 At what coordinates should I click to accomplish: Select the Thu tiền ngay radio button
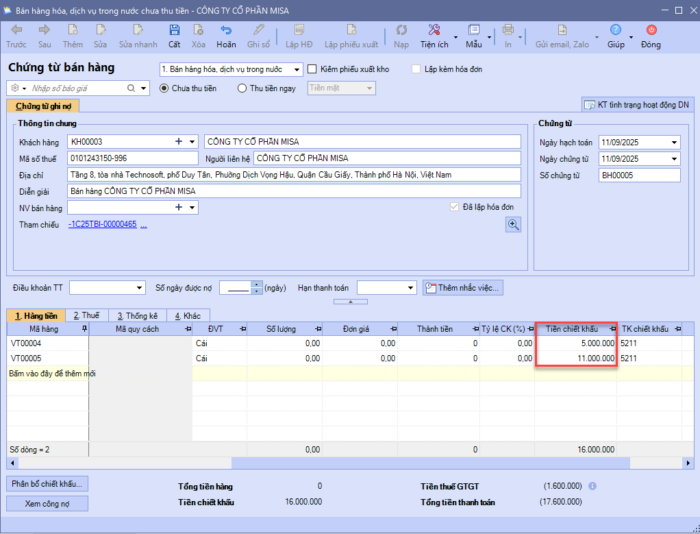tap(242, 88)
